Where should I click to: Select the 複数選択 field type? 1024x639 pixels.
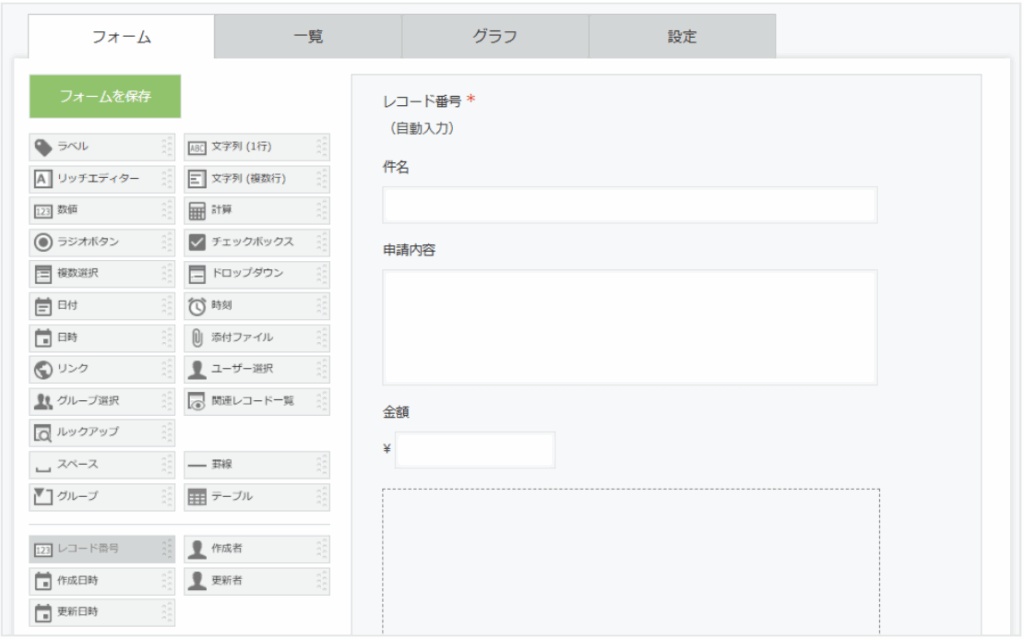coord(100,274)
